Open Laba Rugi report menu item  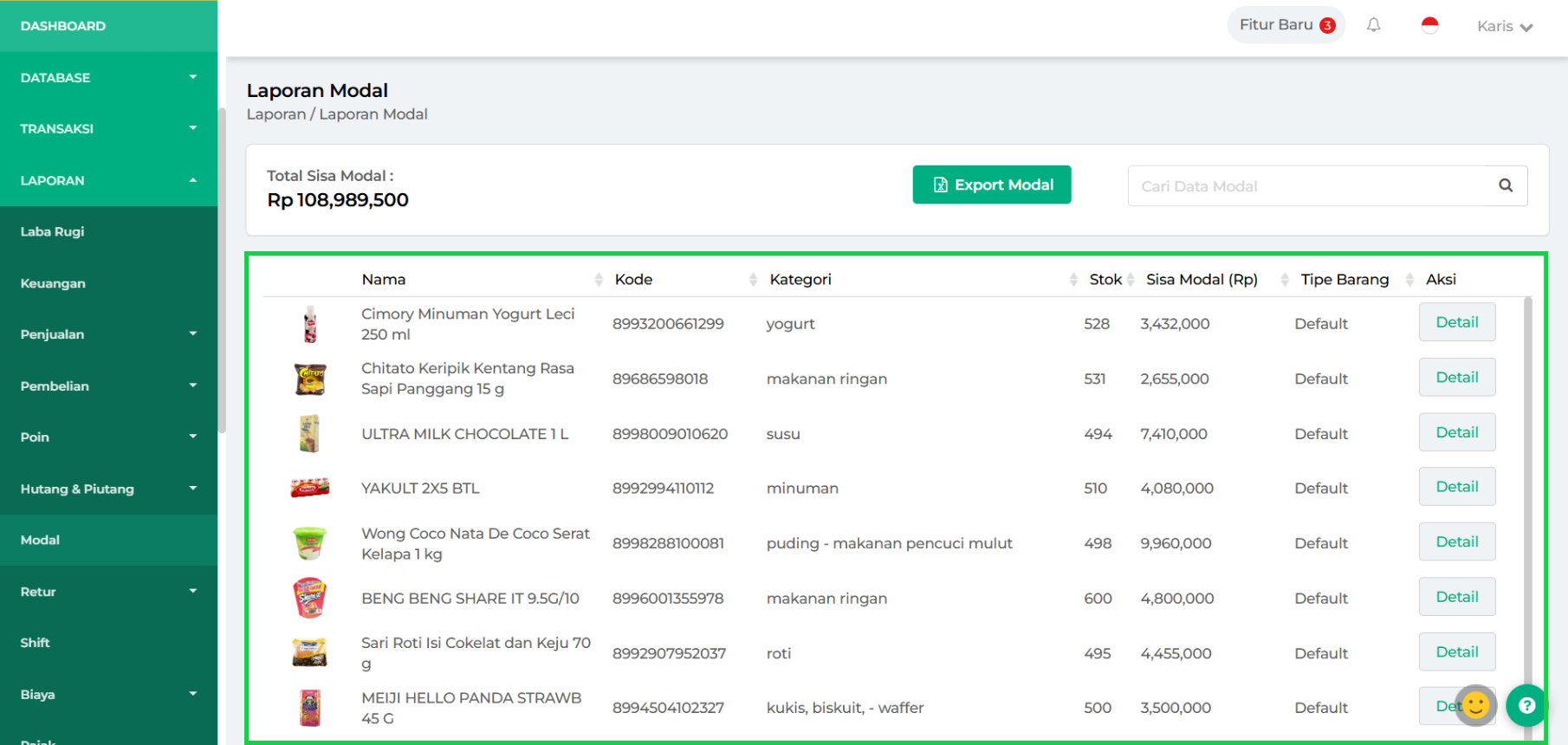pyautogui.click(x=53, y=231)
